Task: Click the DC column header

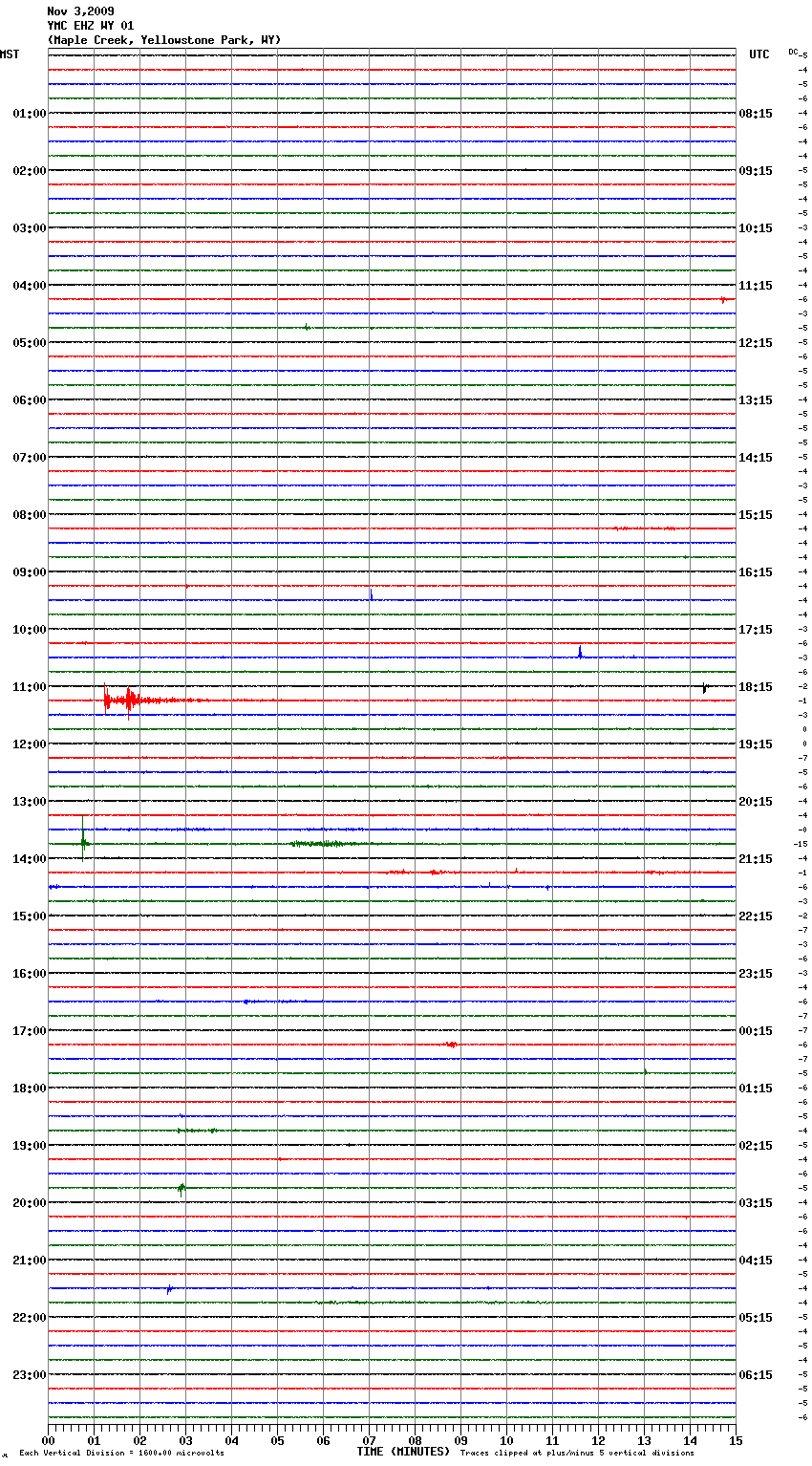Action: 793,52
